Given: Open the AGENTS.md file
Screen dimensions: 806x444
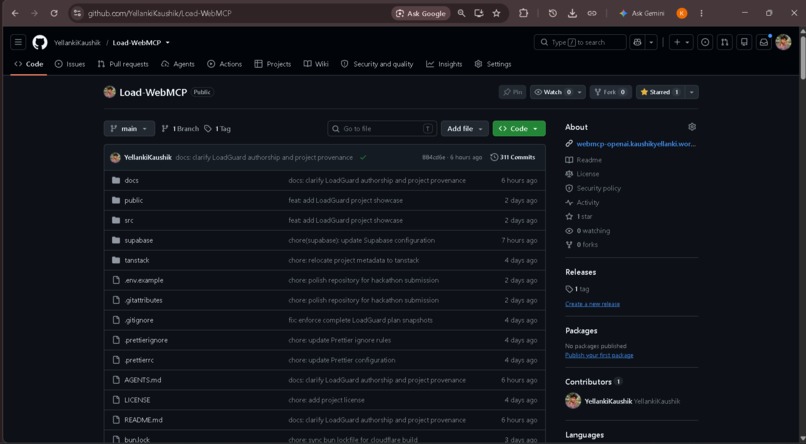Looking at the screenshot, I should (143, 380).
